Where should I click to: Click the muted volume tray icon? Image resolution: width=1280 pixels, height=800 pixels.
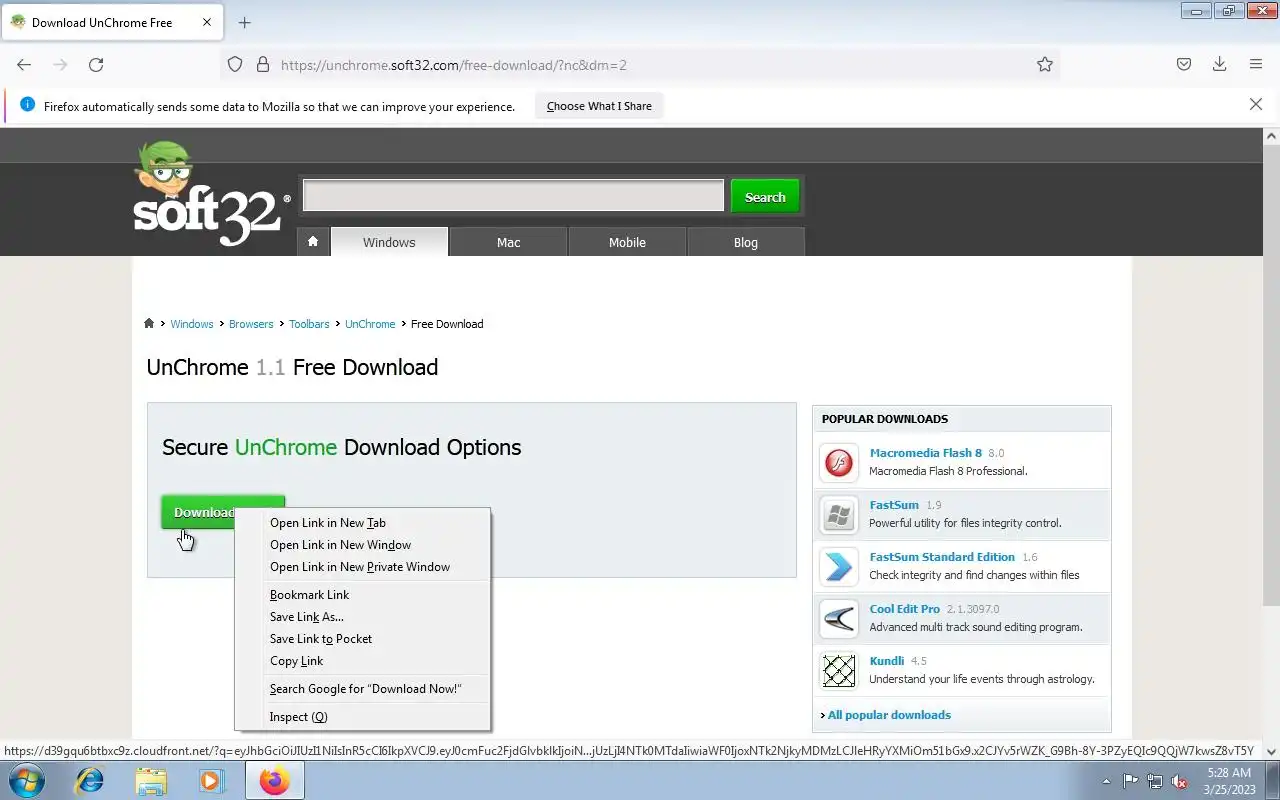pyautogui.click(x=1180, y=781)
